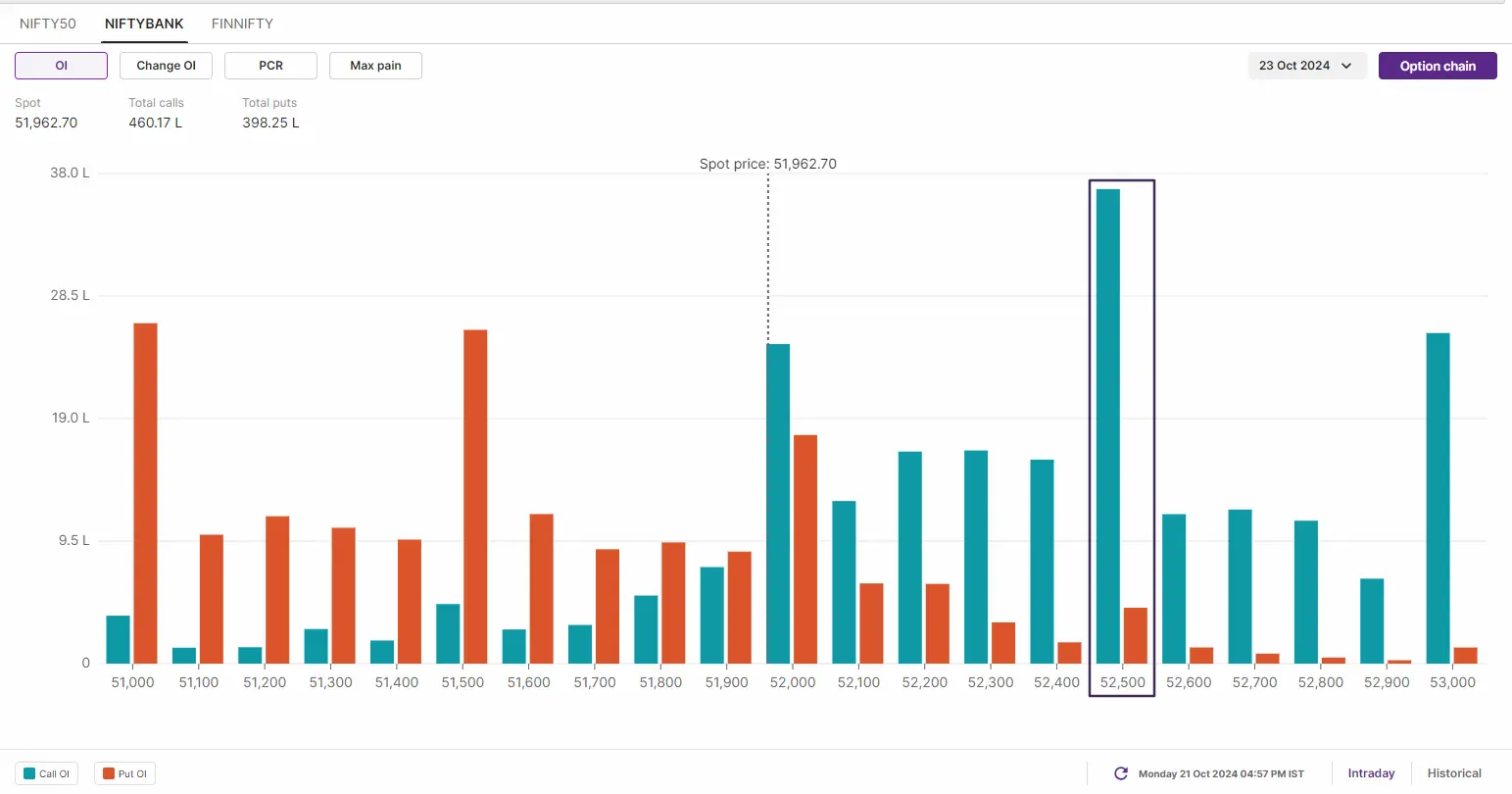
Task: Click the Total puts value 398.25 L
Action: pos(270,123)
